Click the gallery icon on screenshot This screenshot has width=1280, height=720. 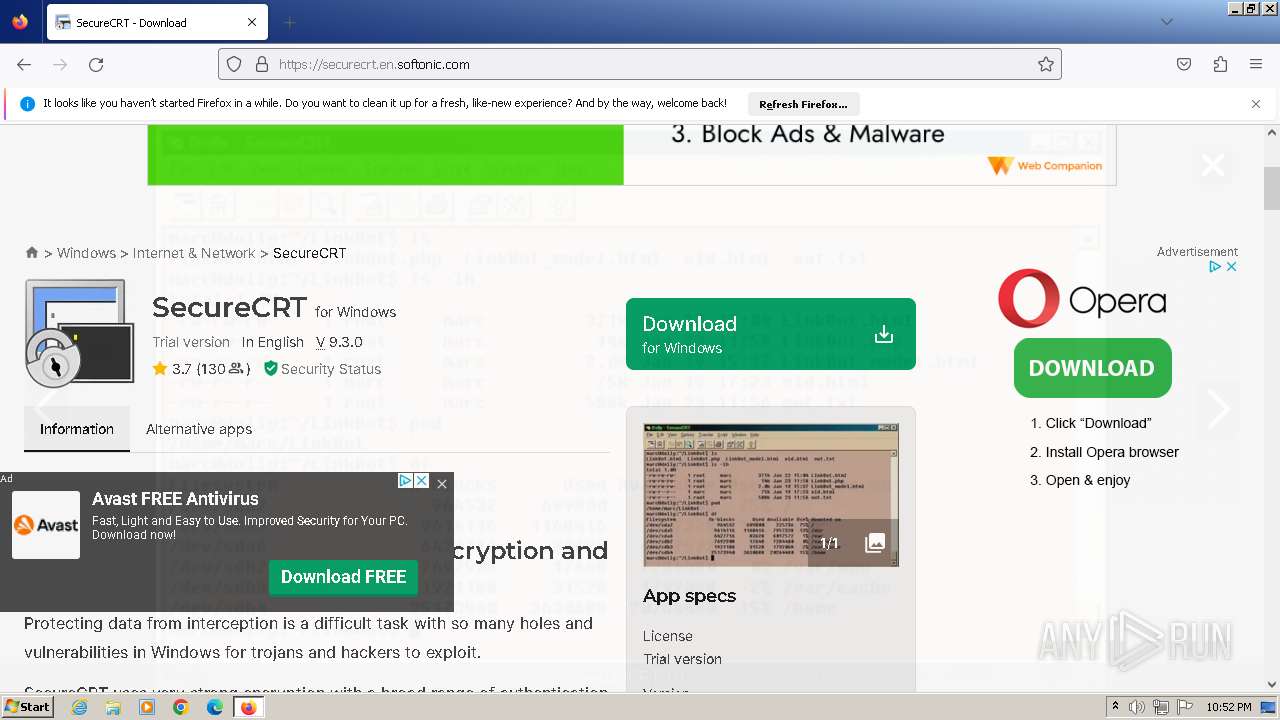pyautogui.click(x=875, y=543)
